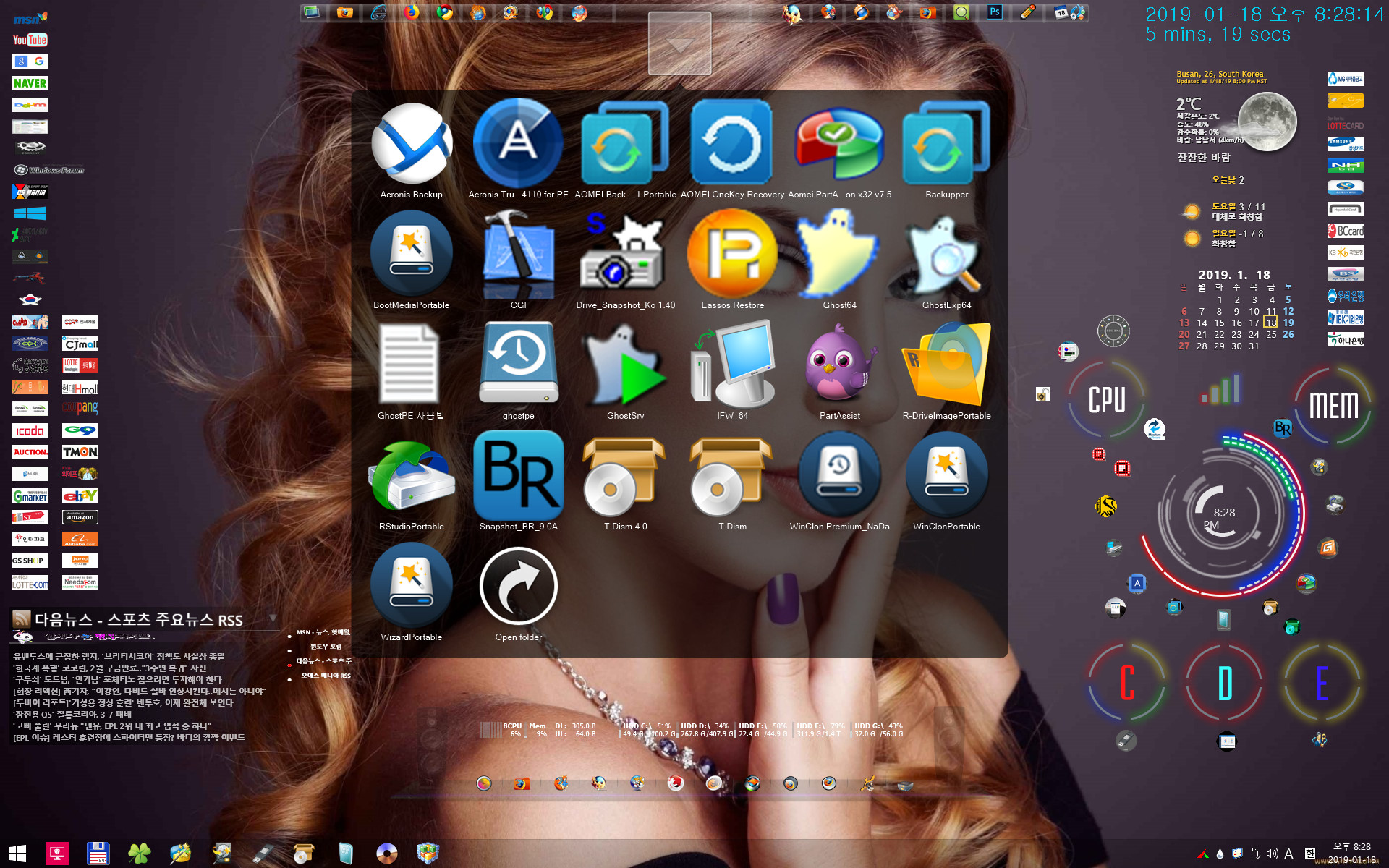This screenshot has width=1389, height=868.
Task: Open the BCcard bank shortcut
Action: click(x=1345, y=231)
